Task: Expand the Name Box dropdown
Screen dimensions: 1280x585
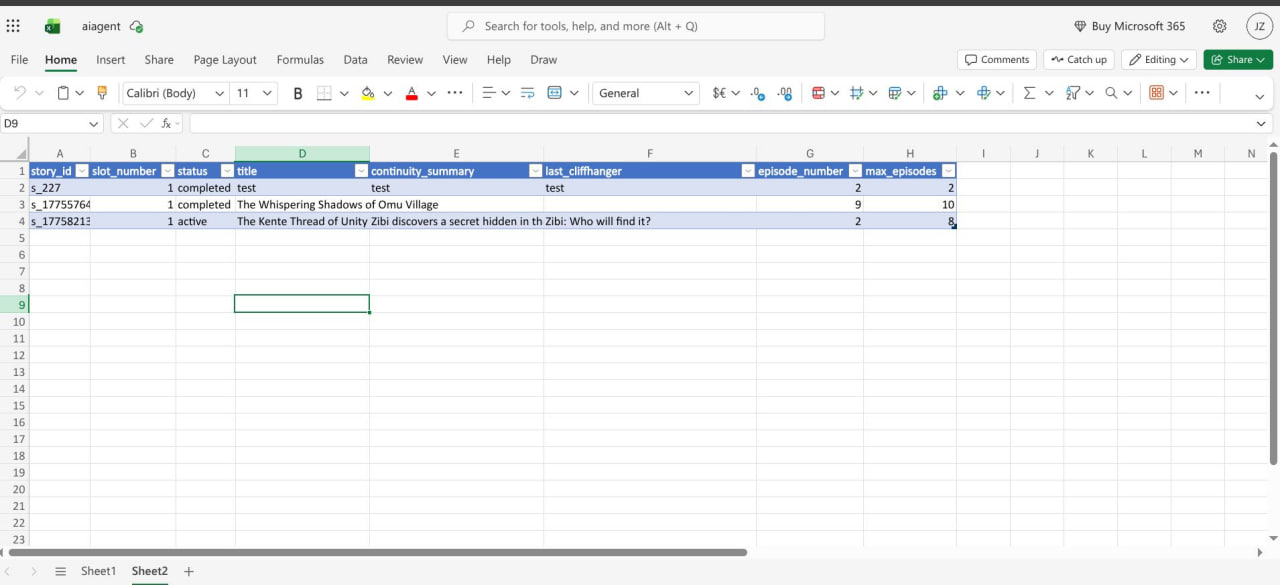Action: tap(94, 123)
